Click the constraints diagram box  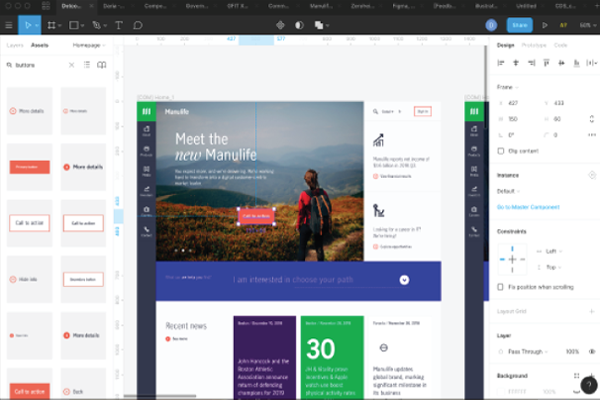pos(512,259)
